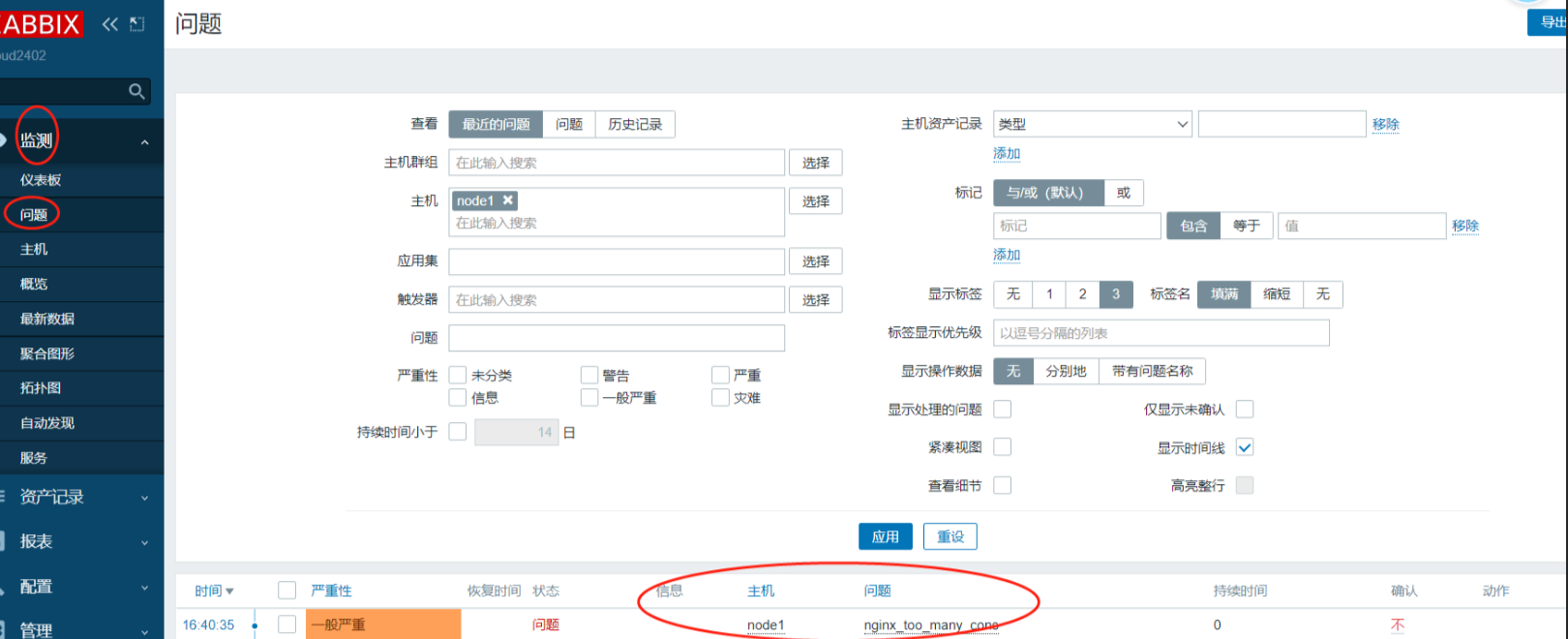Click the 应用 apply button

tap(885, 536)
